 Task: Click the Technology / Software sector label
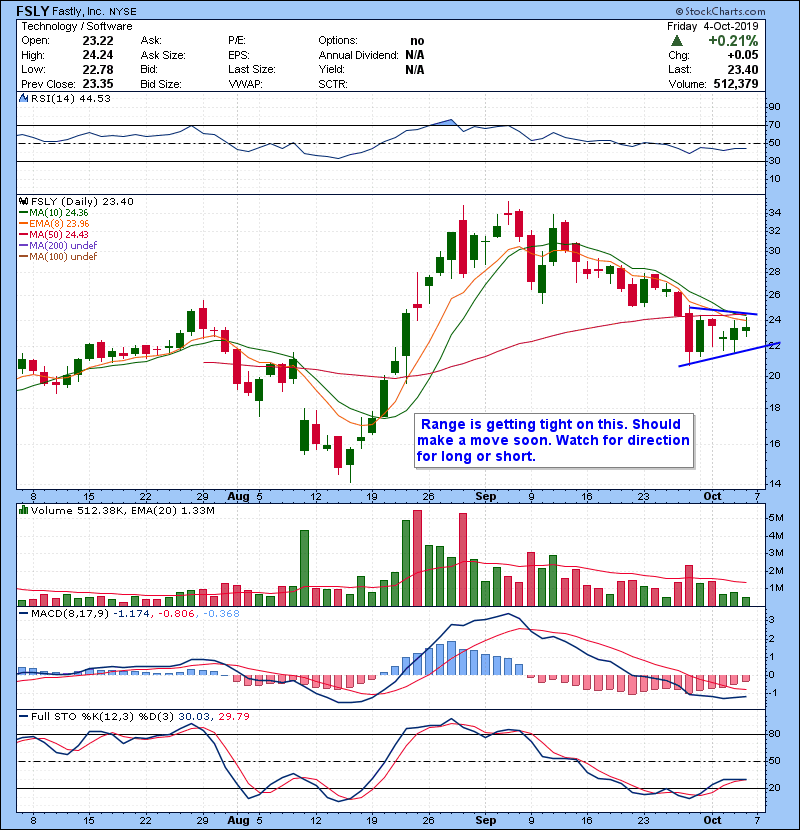click(77, 26)
